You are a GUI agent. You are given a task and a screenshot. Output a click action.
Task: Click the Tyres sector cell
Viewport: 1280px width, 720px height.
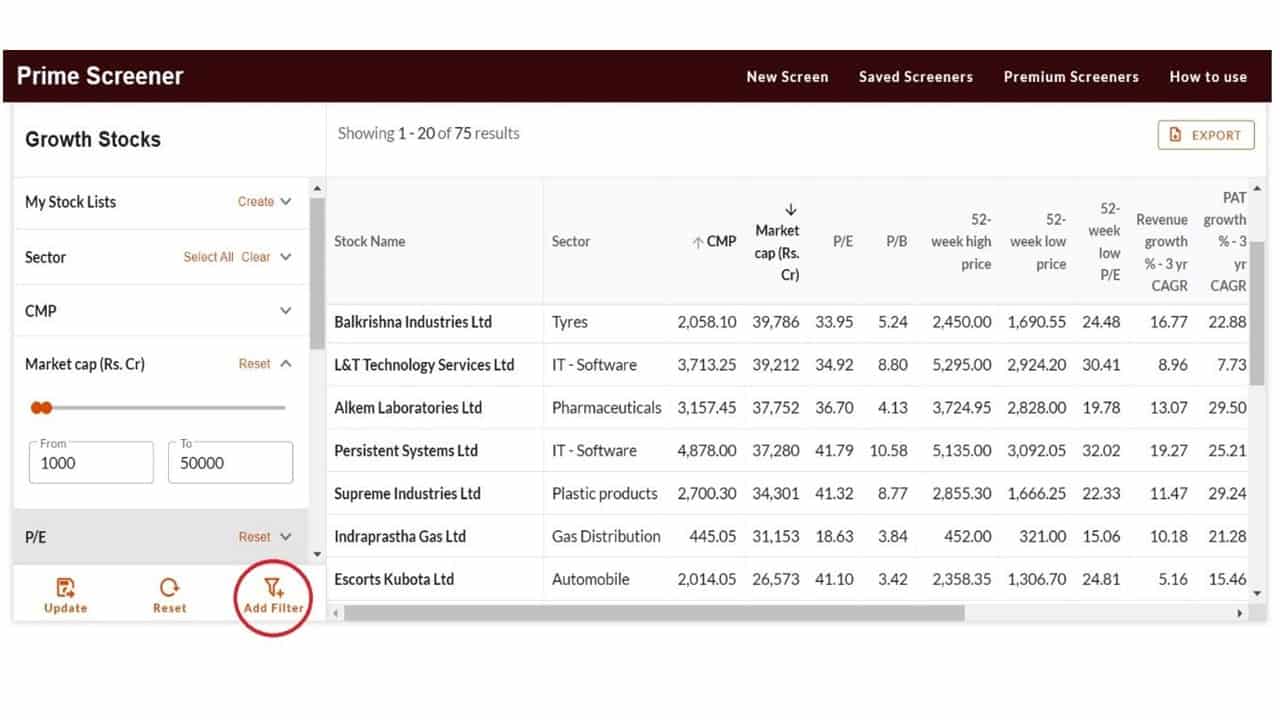coord(570,322)
